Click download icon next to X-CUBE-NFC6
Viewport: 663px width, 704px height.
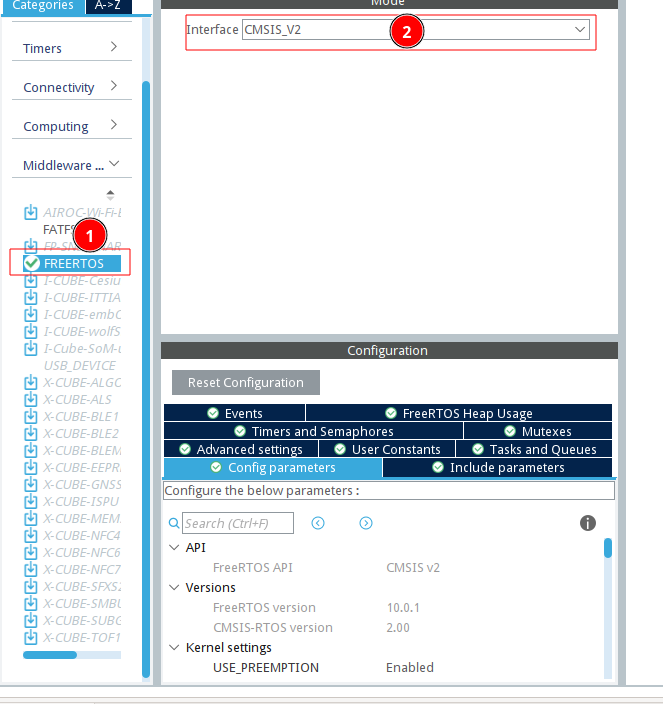pyautogui.click(x=31, y=553)
